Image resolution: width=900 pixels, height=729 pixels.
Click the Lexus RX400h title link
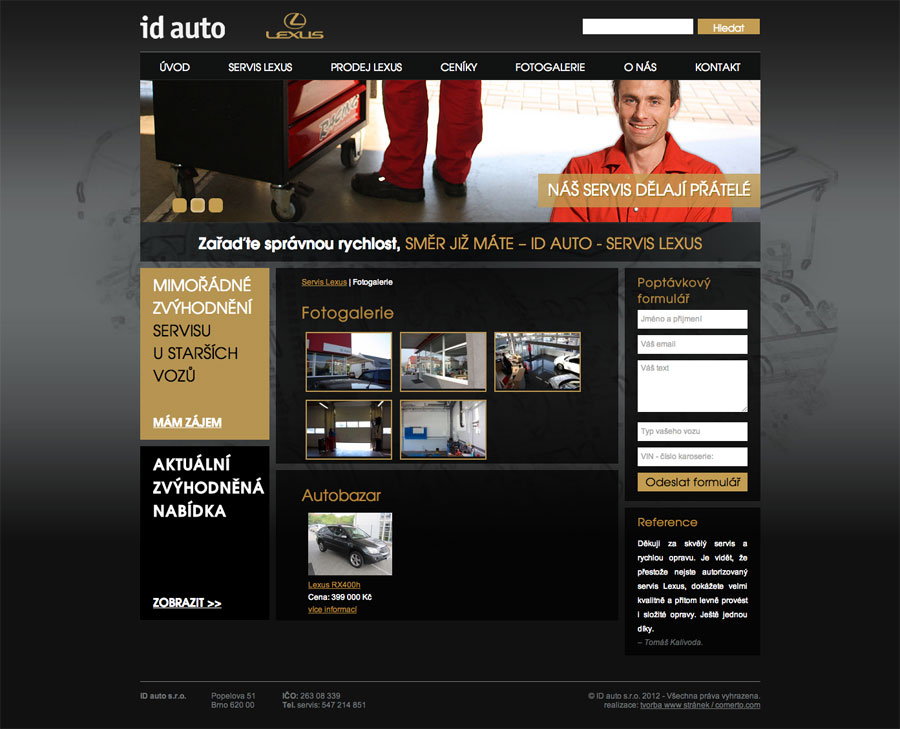(334, 585)
